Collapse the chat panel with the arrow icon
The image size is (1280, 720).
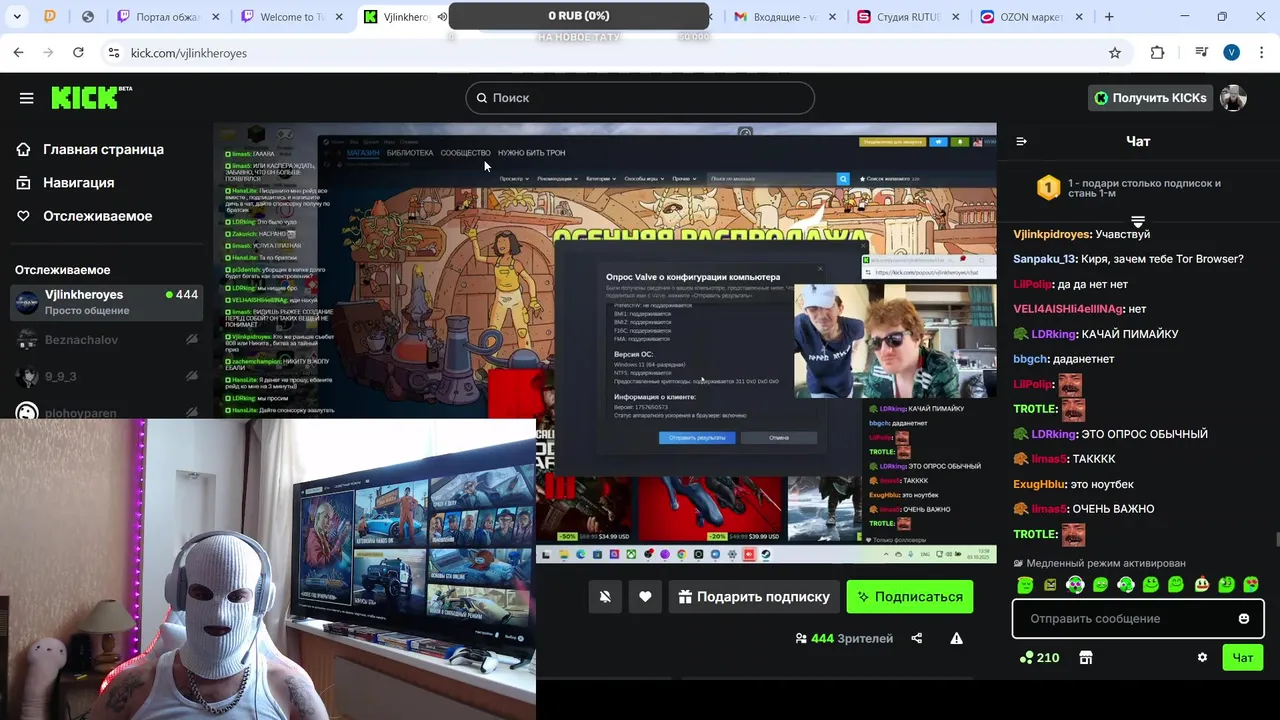pos(1021,141)
